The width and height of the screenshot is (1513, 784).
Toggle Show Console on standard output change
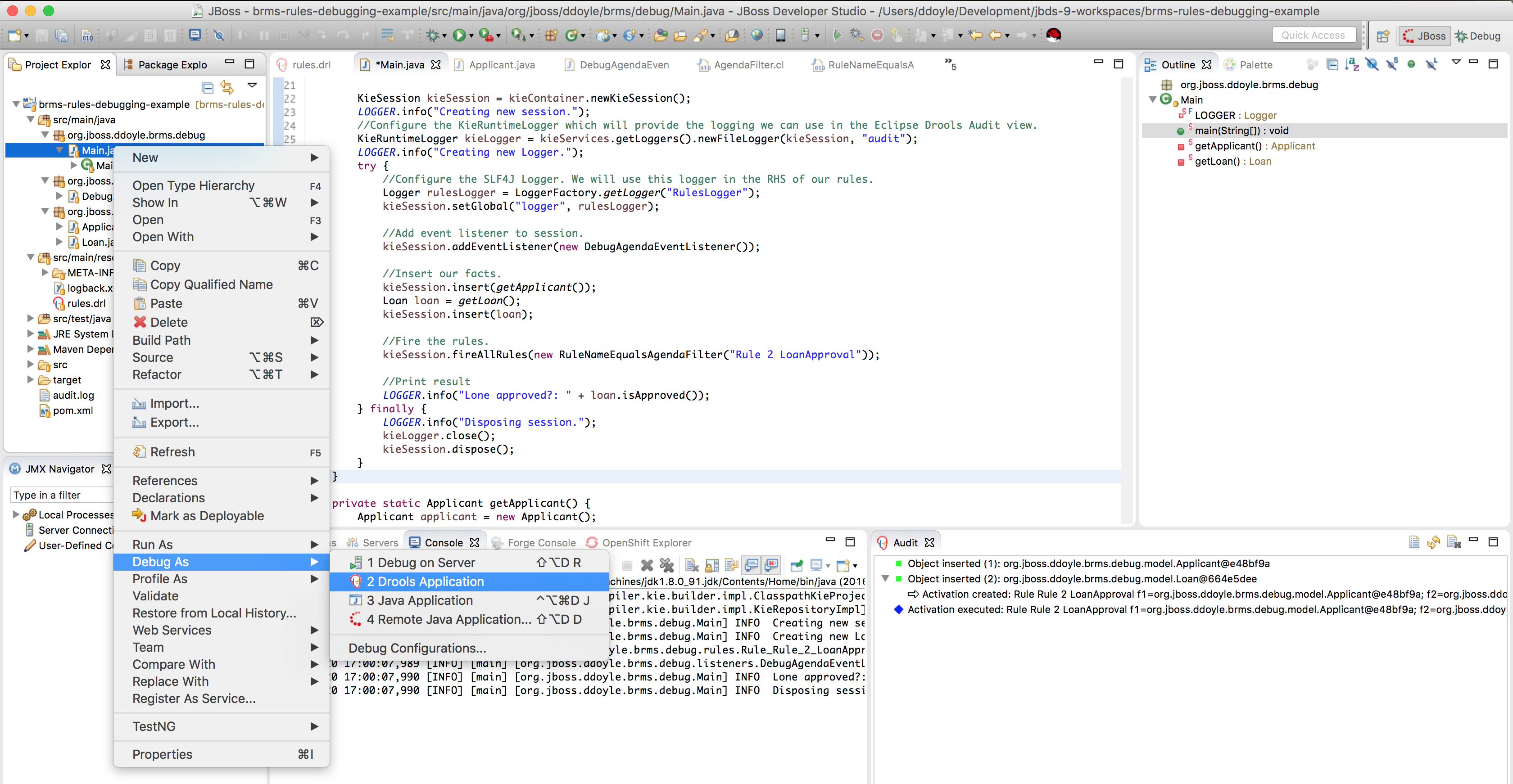(x=752, y=565)
